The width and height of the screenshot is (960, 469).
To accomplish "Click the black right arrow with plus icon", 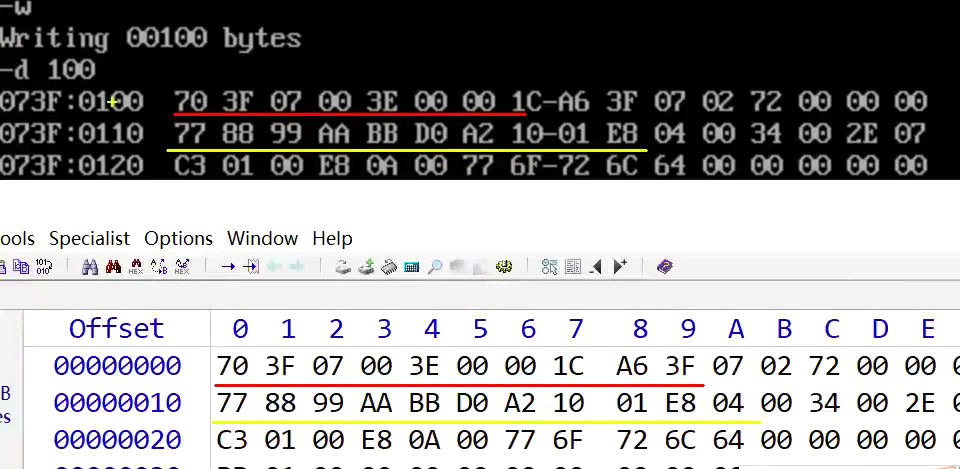I will [620, 267].
